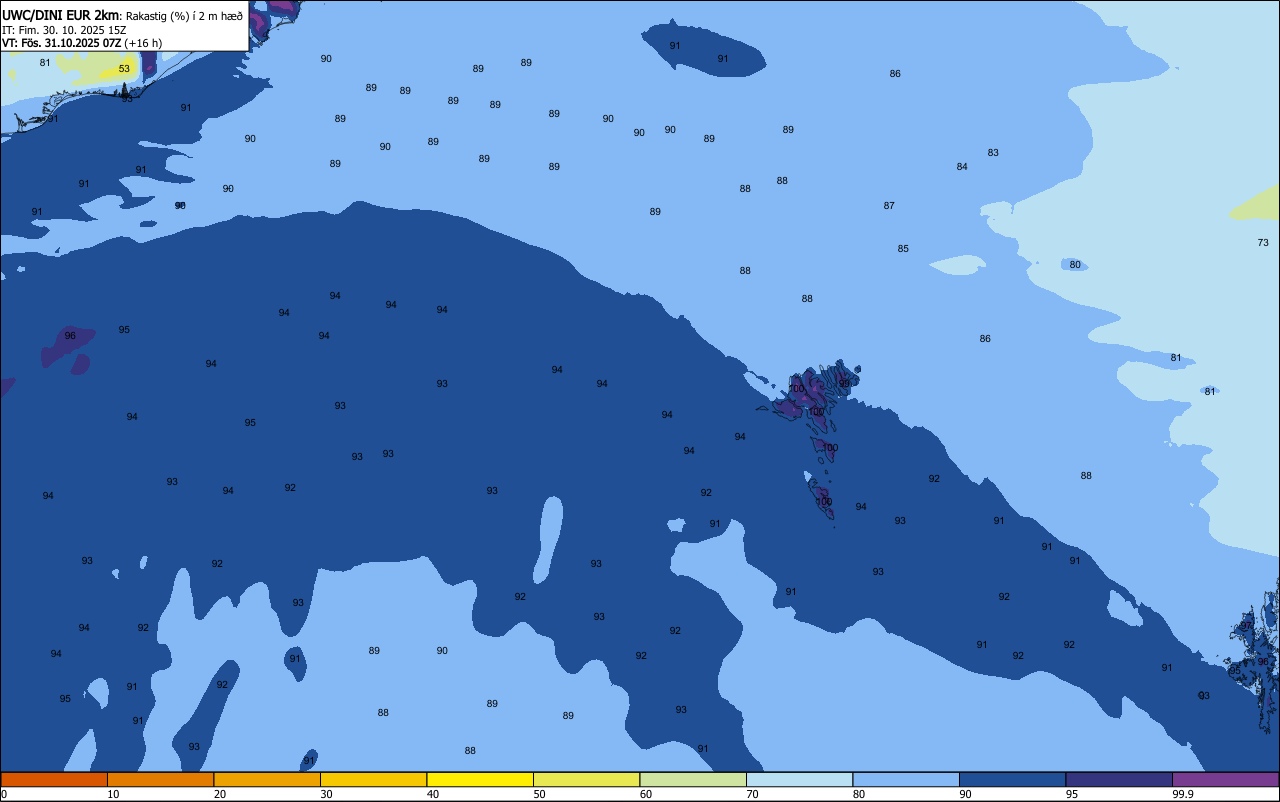Select the golden 30–40 legend swatch
The width and height of the screenshot is (1280, 802).
373,779
